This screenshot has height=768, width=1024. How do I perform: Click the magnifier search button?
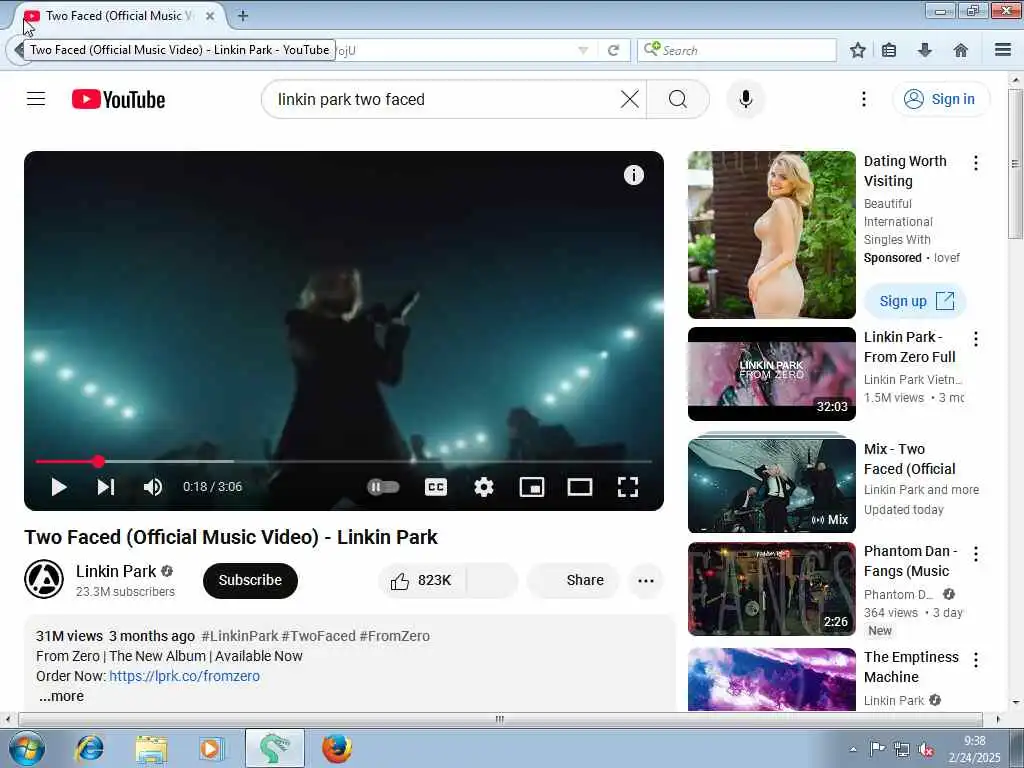point(678,99)
